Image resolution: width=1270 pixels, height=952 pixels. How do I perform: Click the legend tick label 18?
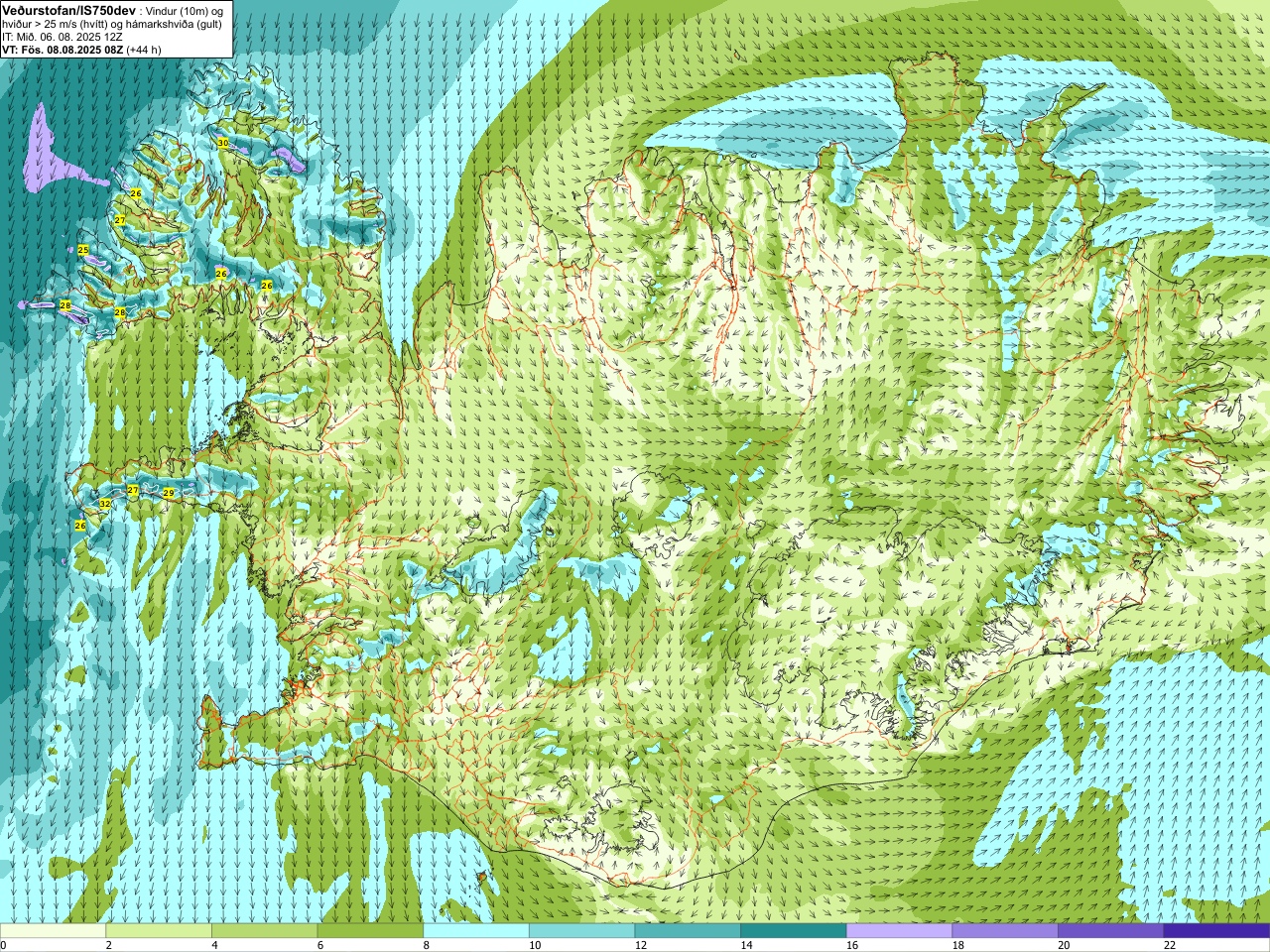958,945
